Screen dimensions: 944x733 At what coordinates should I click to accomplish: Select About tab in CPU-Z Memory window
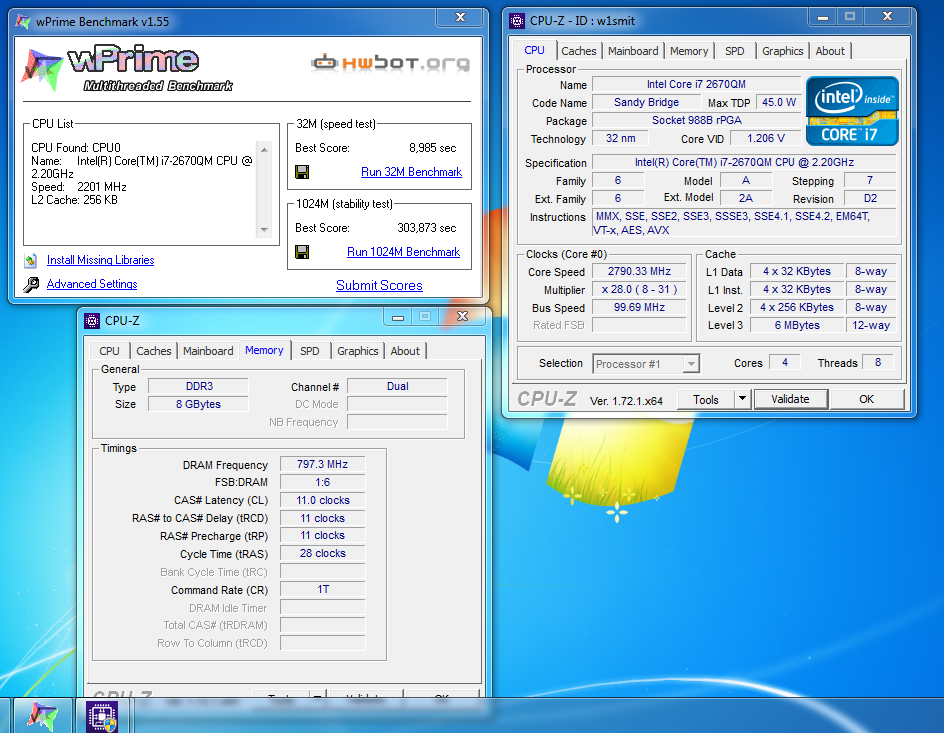(x=405, y=351)
